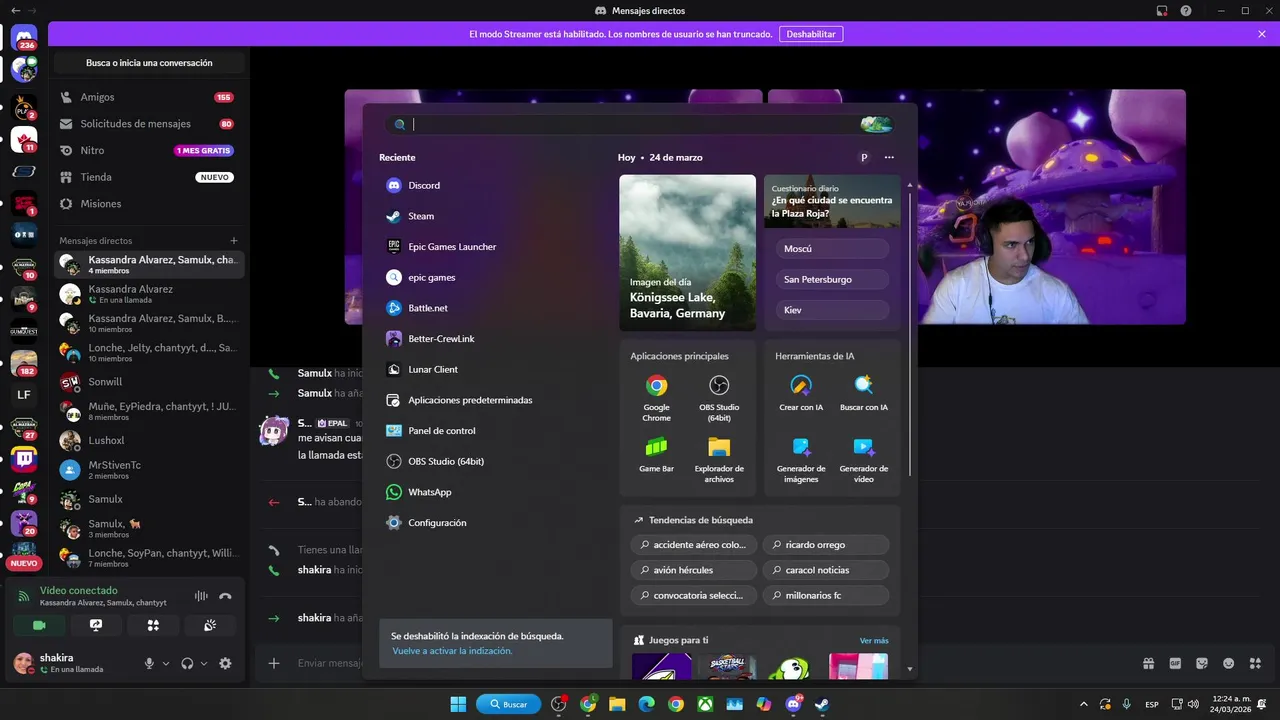Click the Discord message attachment plus button

pyautogui.click(x=274, y=663)
